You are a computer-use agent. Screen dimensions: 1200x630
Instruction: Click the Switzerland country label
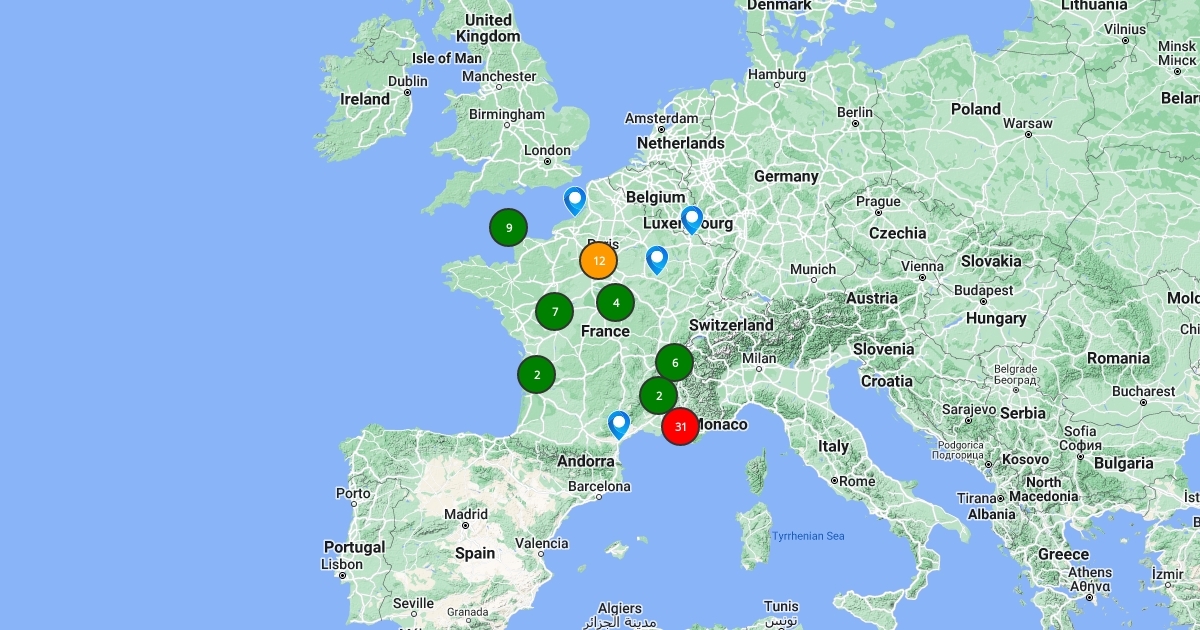pos(731,325)
